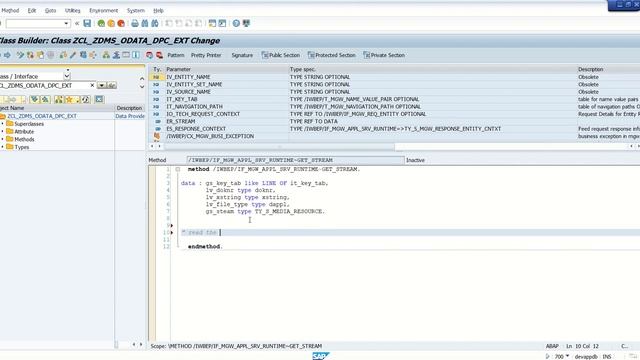This screenshot has width=640, height=360.
Task: Click the INS insert mode indicator in status bar
Action: (607, 356)
